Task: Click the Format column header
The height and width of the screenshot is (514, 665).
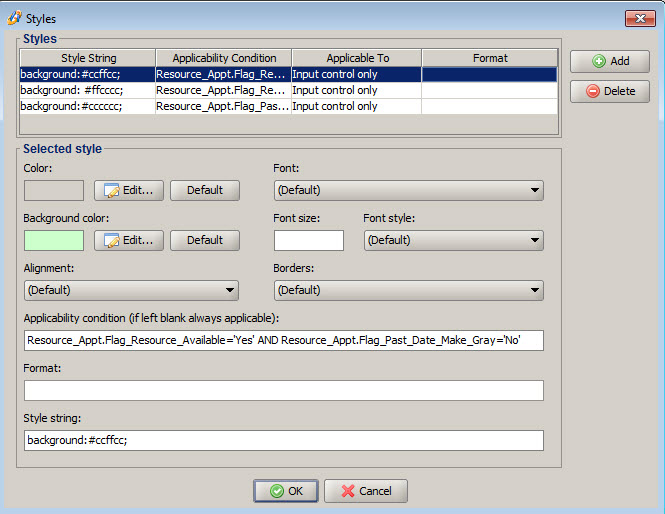Action: (490, 58)
